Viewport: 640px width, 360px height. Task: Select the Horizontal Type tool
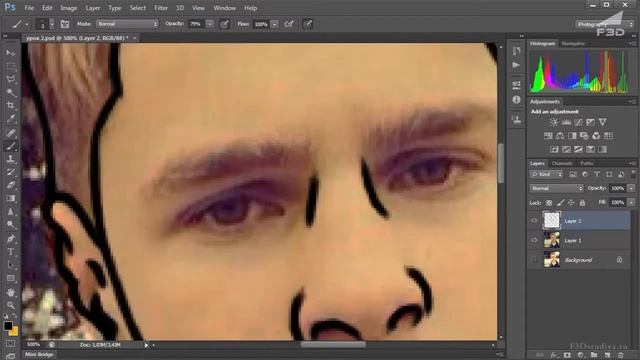pos(11,251)
